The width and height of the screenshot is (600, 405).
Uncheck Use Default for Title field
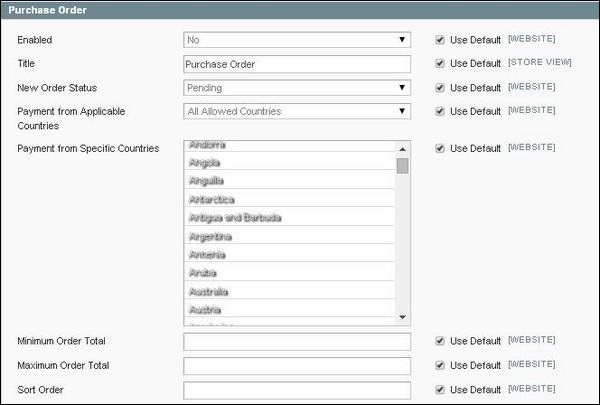440,64
